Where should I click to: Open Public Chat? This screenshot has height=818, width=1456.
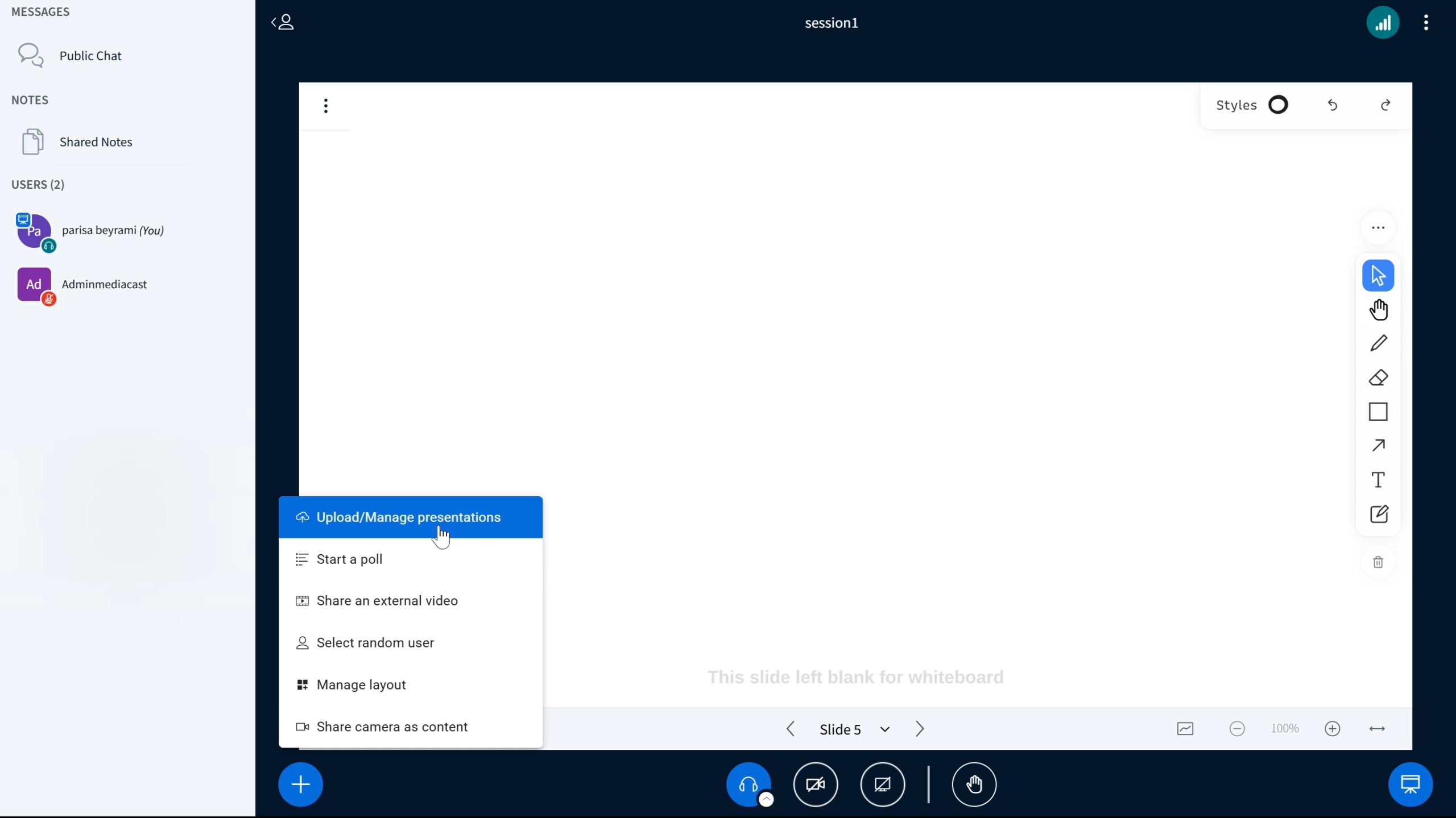[x=90, y=56]
